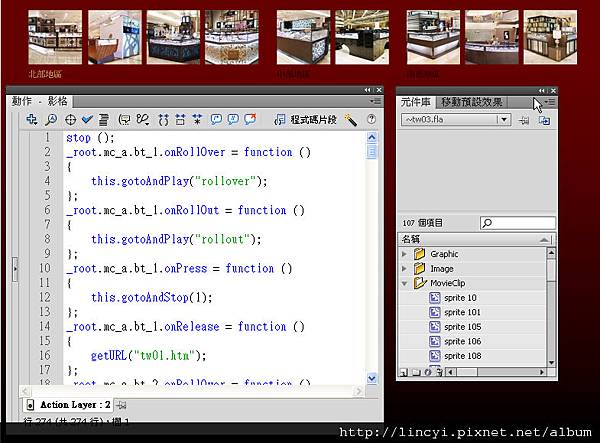Click the Expand all asterisk icon

point(197,120)
